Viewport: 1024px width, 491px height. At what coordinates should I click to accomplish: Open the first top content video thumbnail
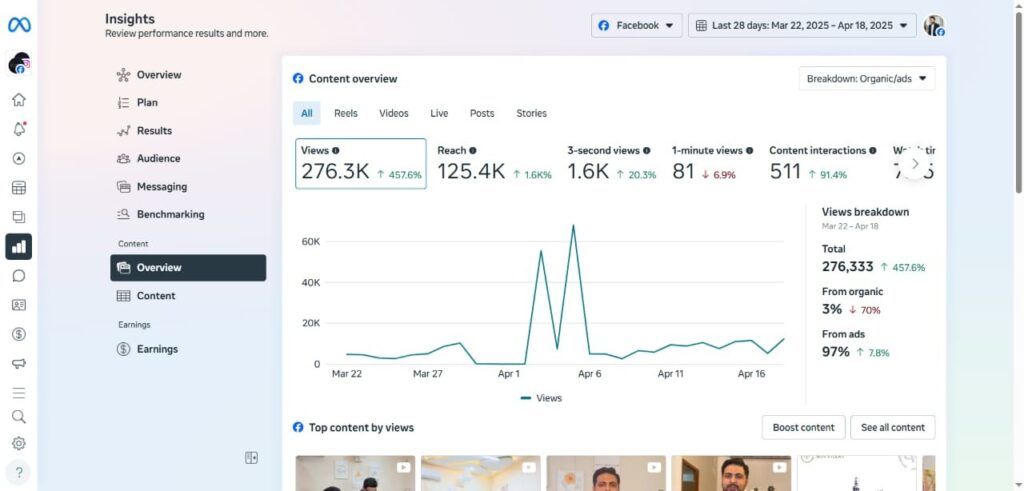click(x=354, y=473)
